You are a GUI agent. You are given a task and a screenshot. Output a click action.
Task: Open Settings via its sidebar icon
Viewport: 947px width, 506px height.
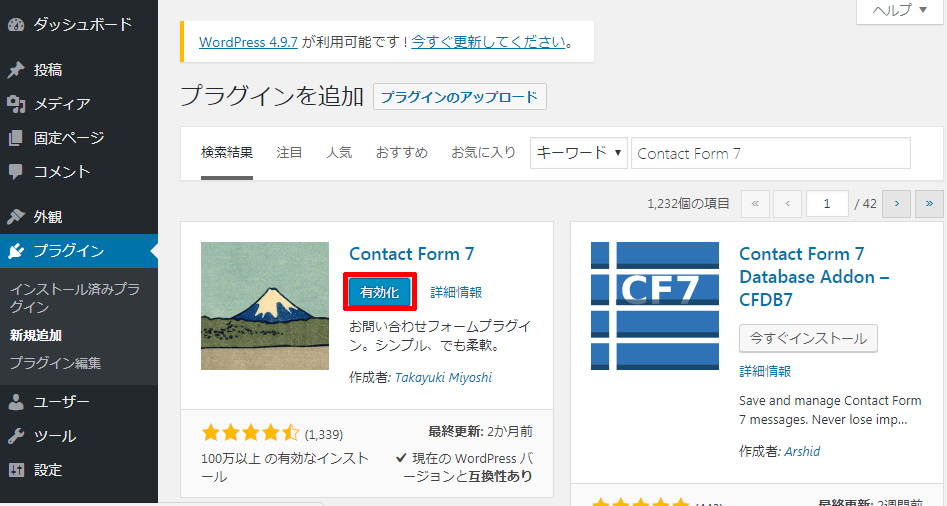click(16, 470)
